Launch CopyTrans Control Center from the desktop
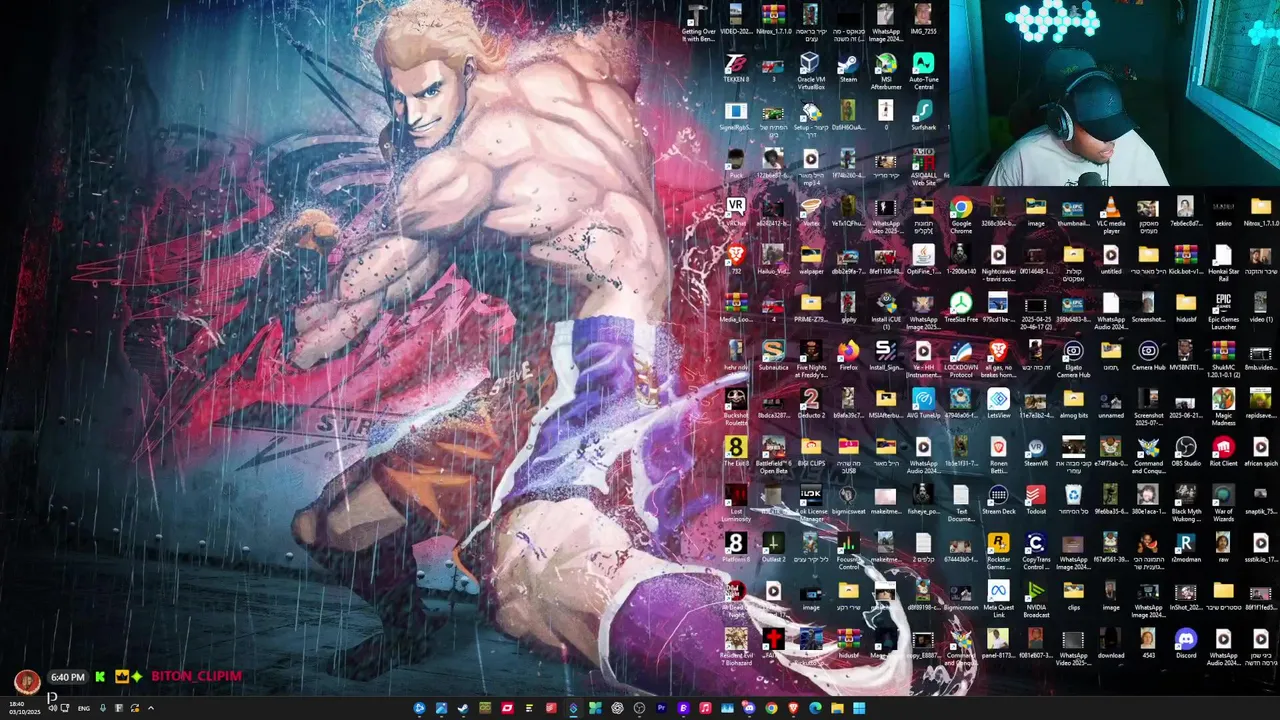The width and height of the screenshot is (1280, 720). [1036, 552]
